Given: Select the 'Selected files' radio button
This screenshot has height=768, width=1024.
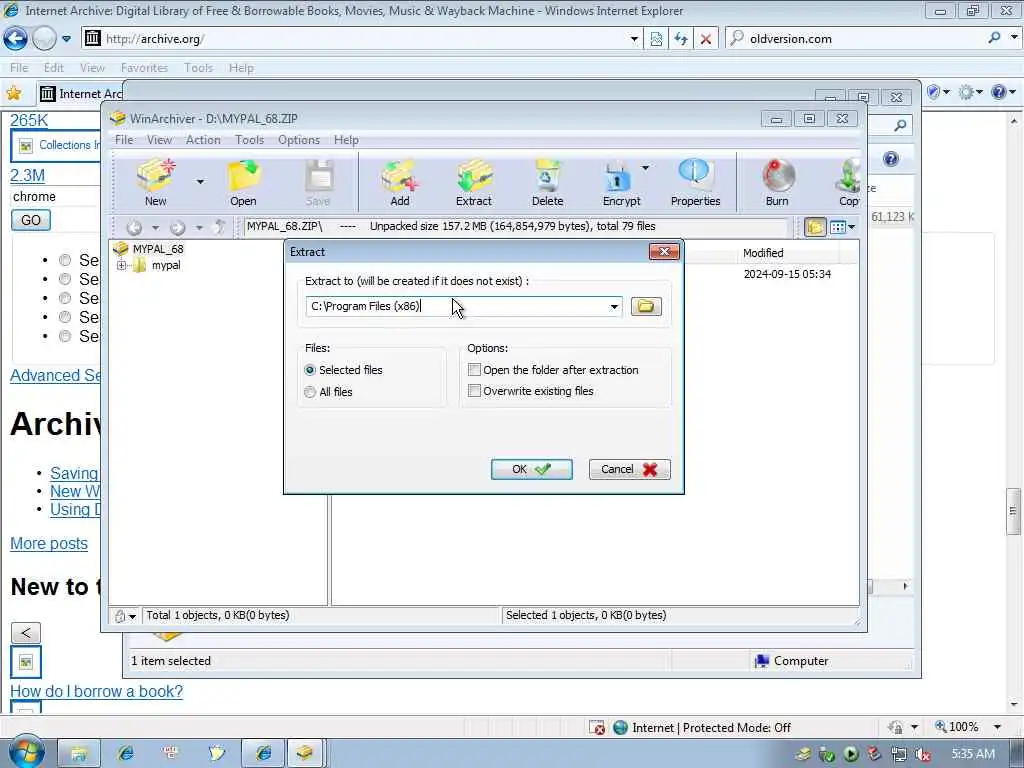Looking at the screenshot, I should pos(310,370).
